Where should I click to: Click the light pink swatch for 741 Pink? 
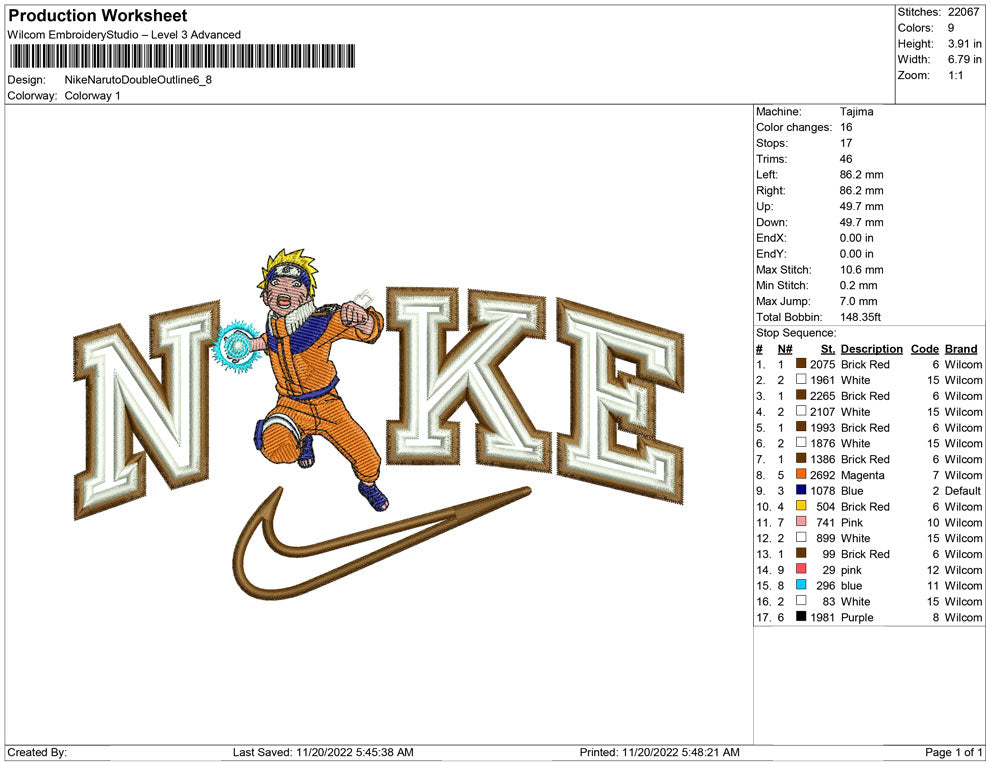tap(801, 521)
